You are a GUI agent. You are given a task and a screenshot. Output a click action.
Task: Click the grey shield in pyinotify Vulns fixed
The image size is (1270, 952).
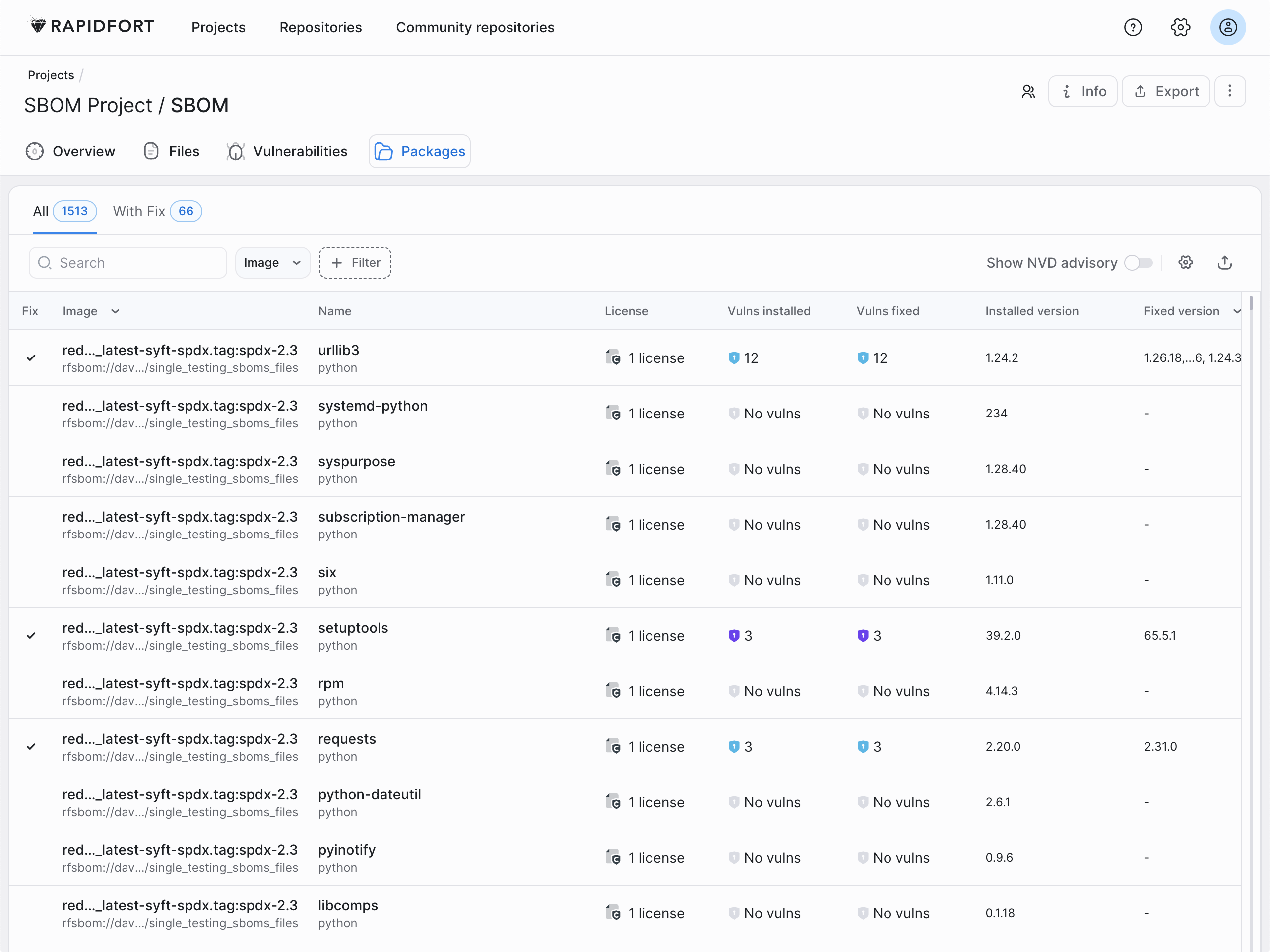862,857
